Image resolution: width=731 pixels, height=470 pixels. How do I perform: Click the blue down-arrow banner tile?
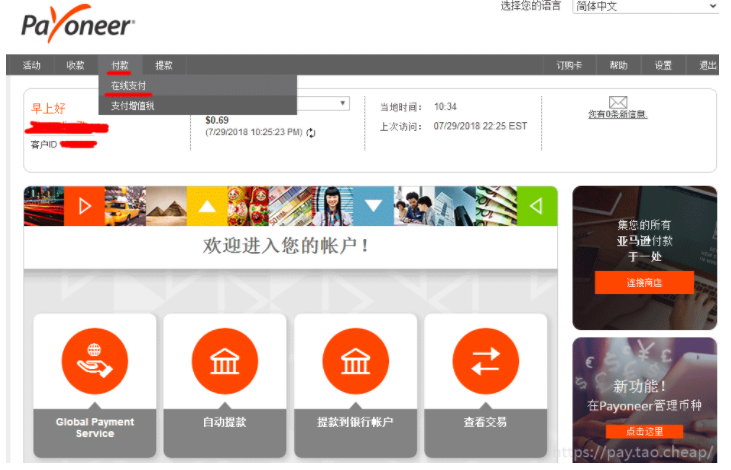point(373,206)
